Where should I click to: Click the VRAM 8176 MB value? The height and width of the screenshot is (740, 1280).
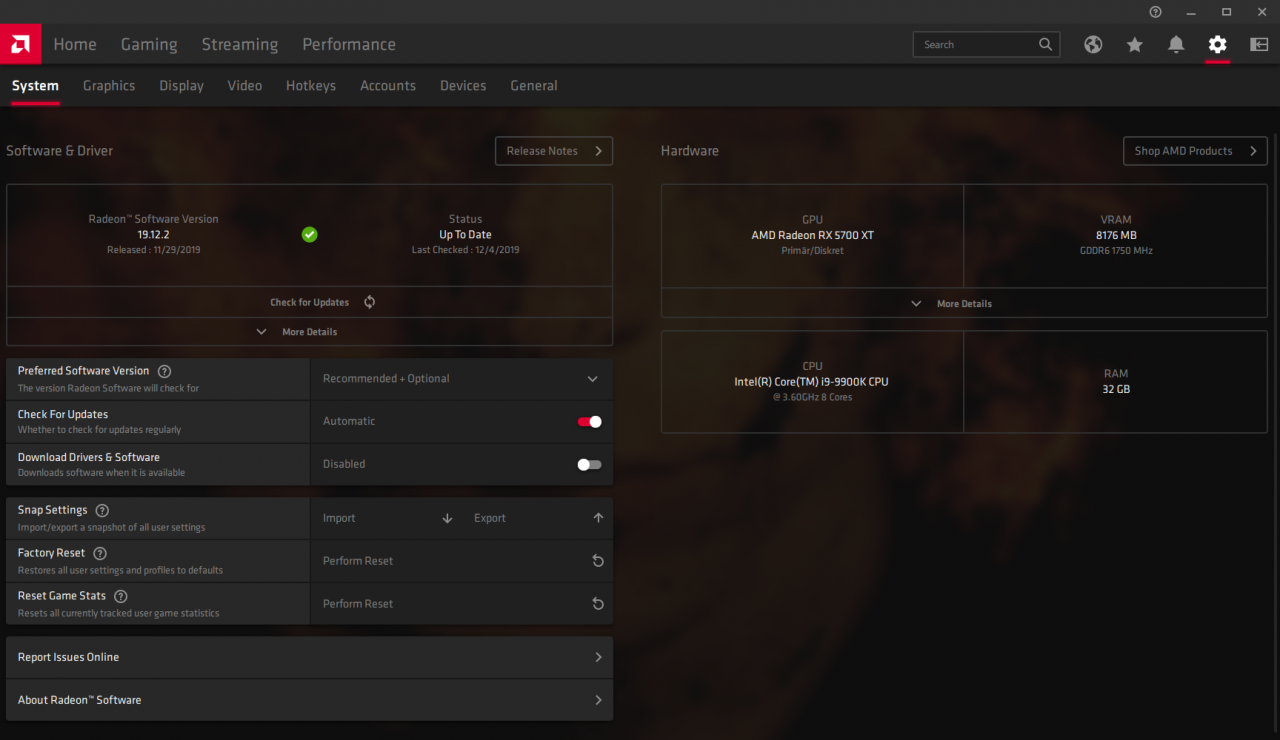pos(1115,235)
